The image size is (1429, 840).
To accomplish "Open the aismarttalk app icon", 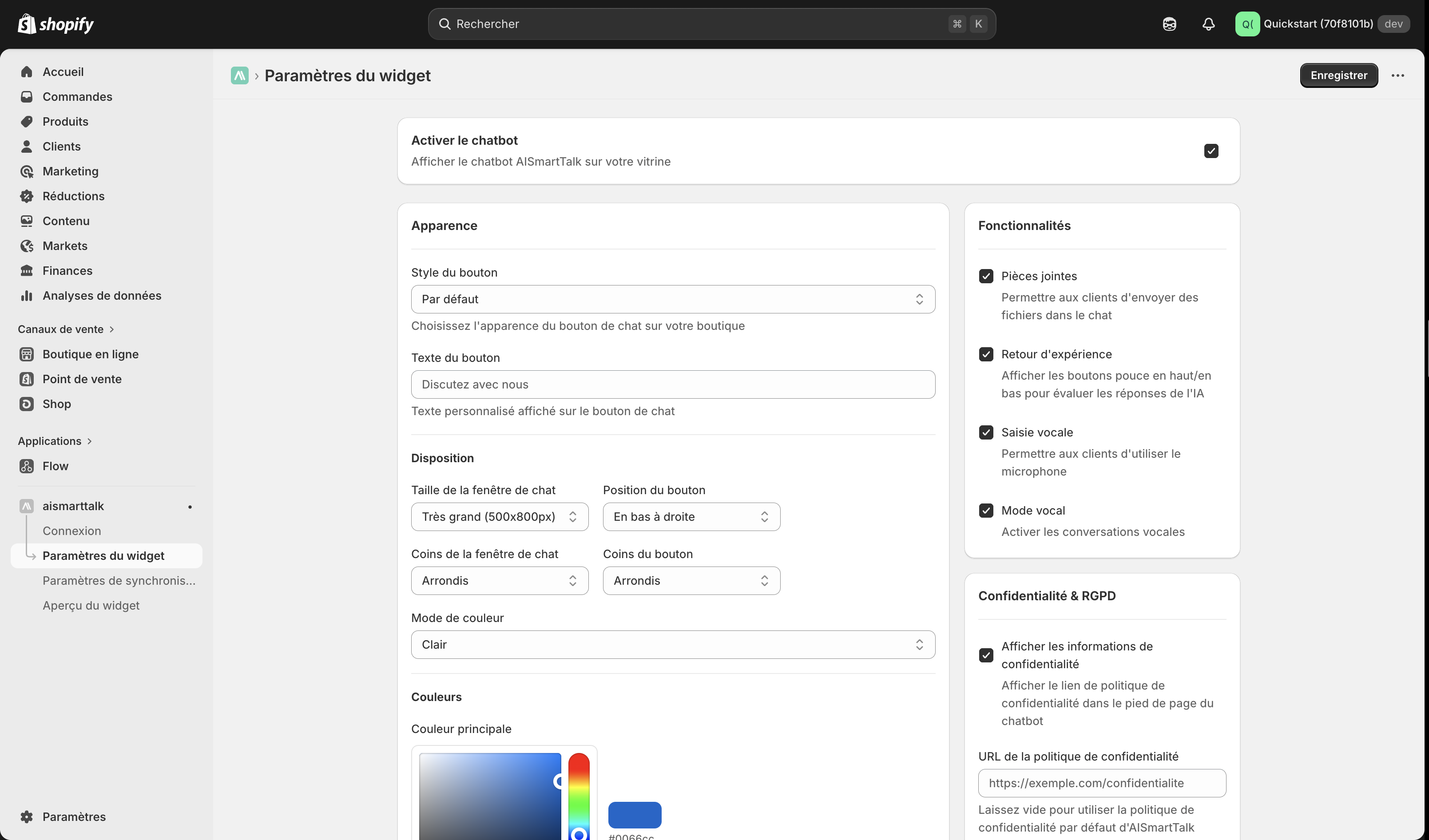I will pos(27,506).
